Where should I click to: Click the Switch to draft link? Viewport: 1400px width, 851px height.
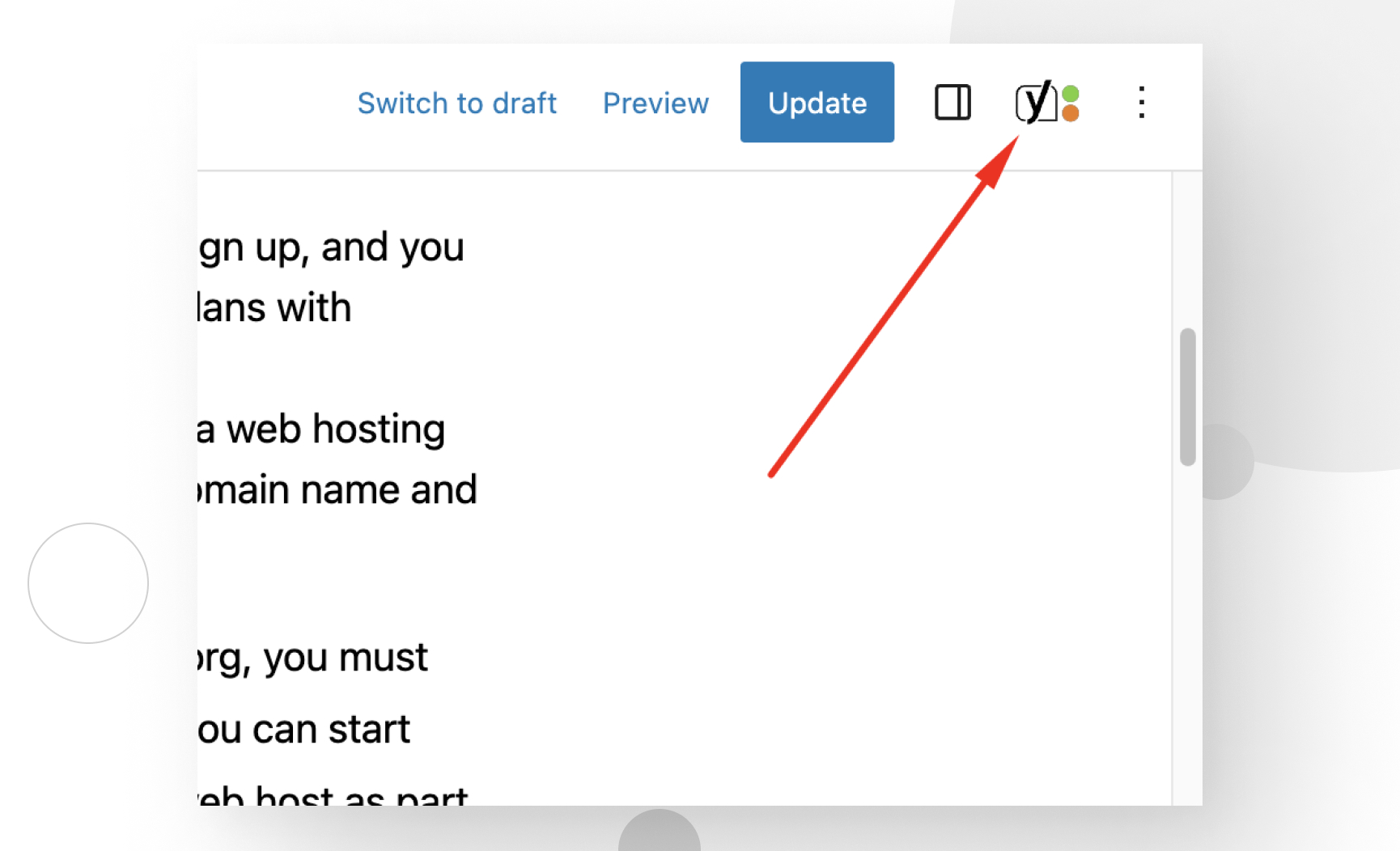tap(456, 103)
